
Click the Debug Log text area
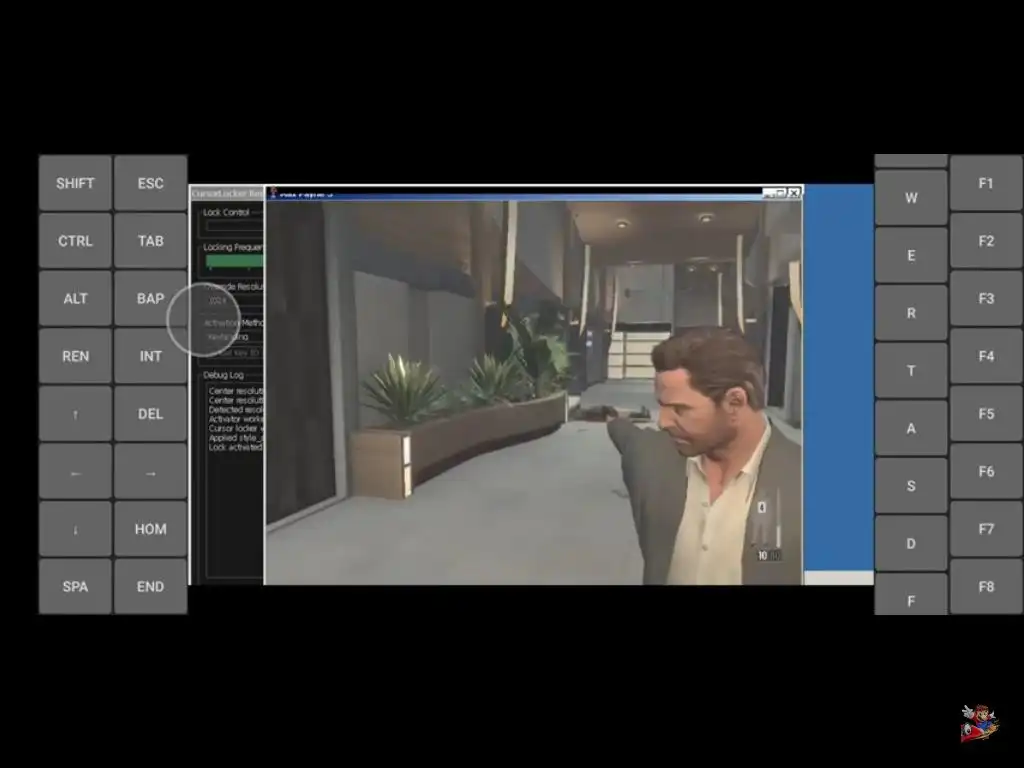(236, 480)
